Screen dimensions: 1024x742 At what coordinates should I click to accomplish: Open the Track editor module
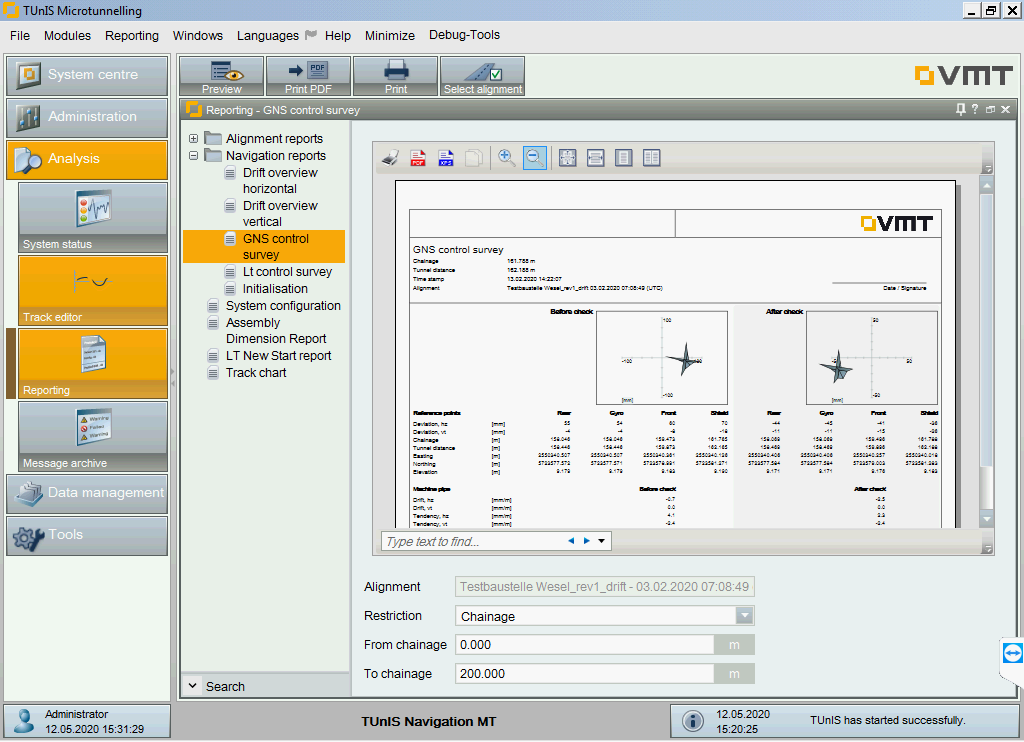click(x=93, y=291)
